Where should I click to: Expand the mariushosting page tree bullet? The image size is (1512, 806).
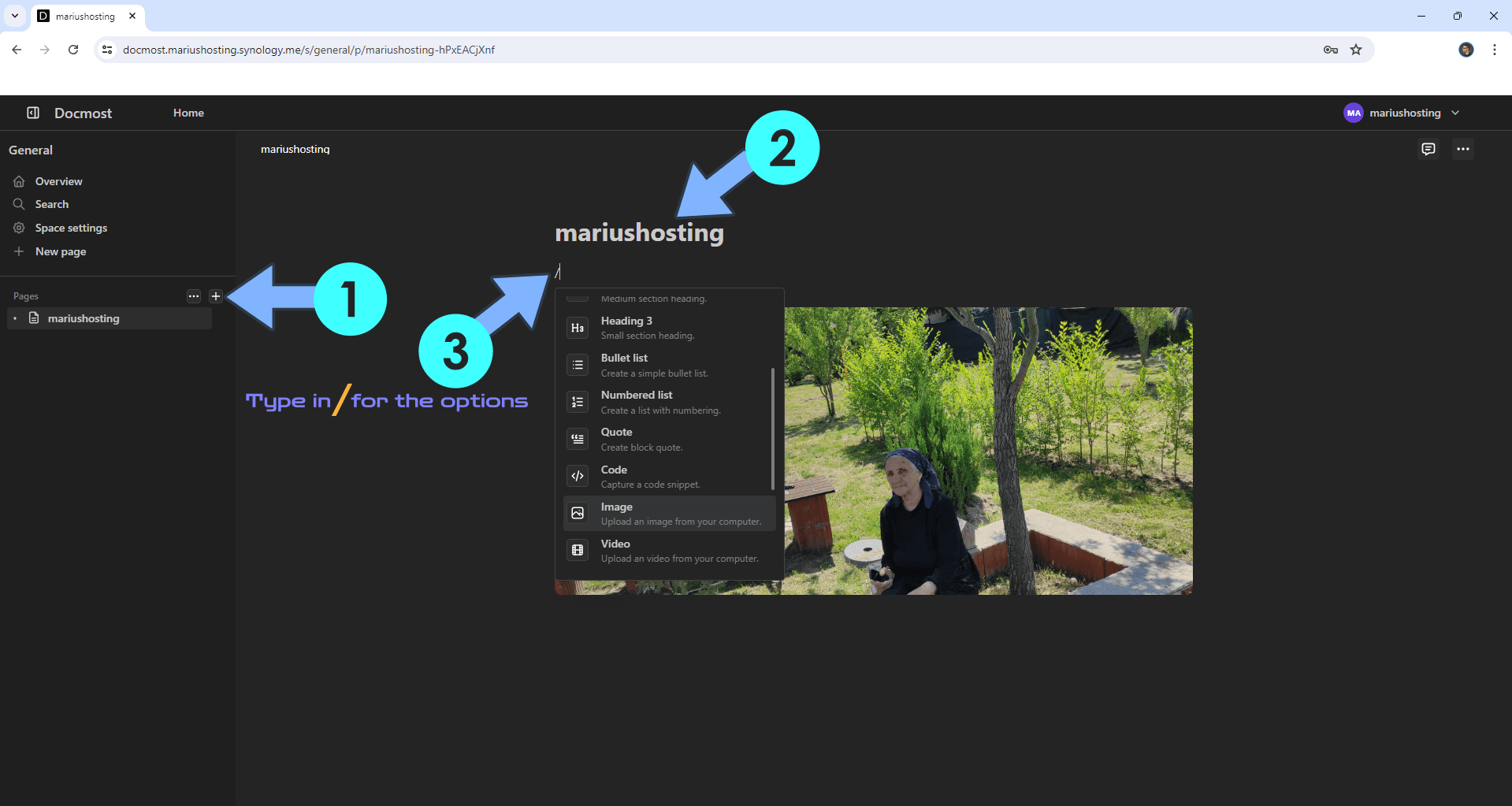(15, 318)
